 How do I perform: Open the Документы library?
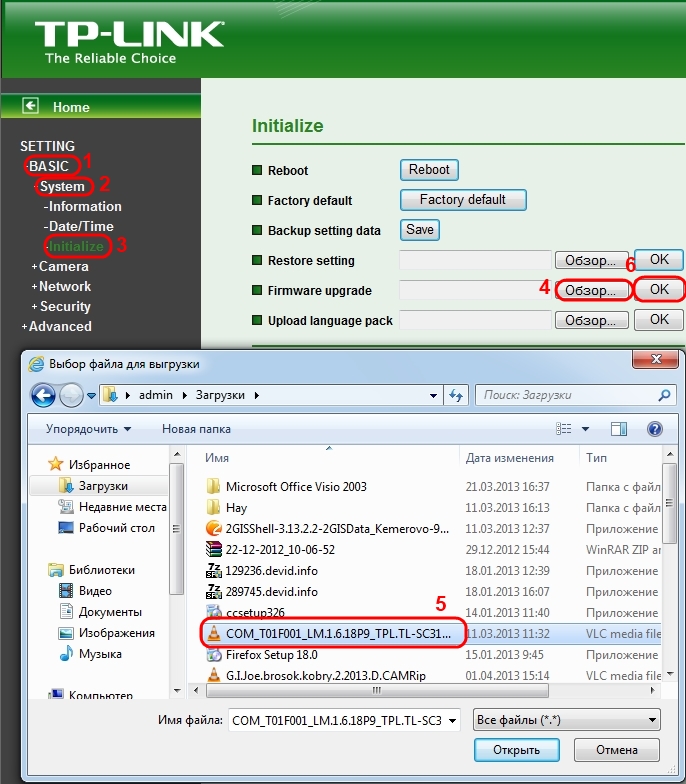point(100,612)
